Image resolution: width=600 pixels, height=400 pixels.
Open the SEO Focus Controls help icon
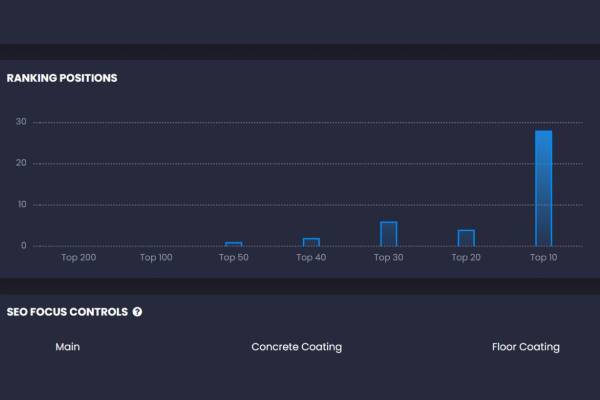pos(137,312)
